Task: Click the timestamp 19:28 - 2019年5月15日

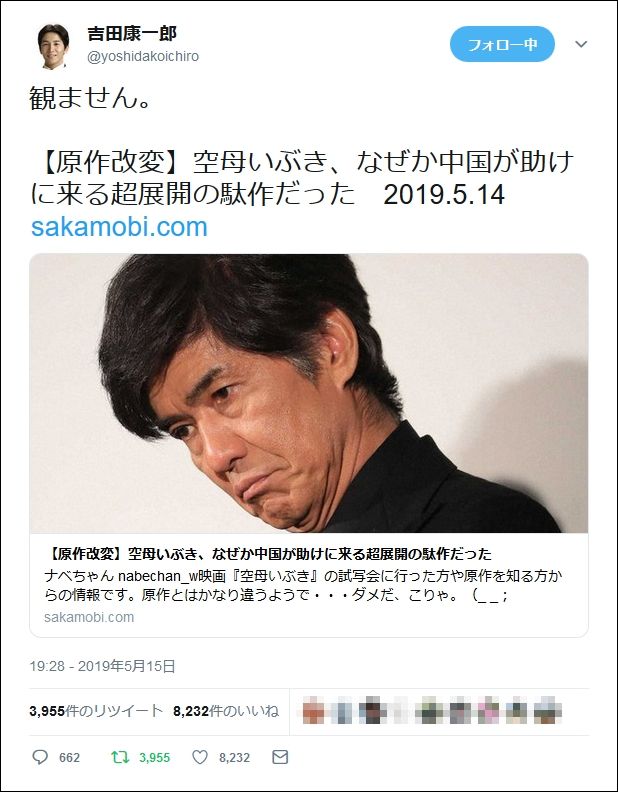Action: (x=102, y=666)
